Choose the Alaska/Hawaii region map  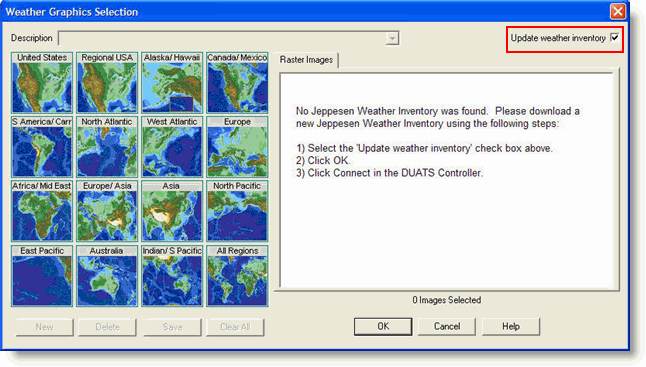[172, 83]
